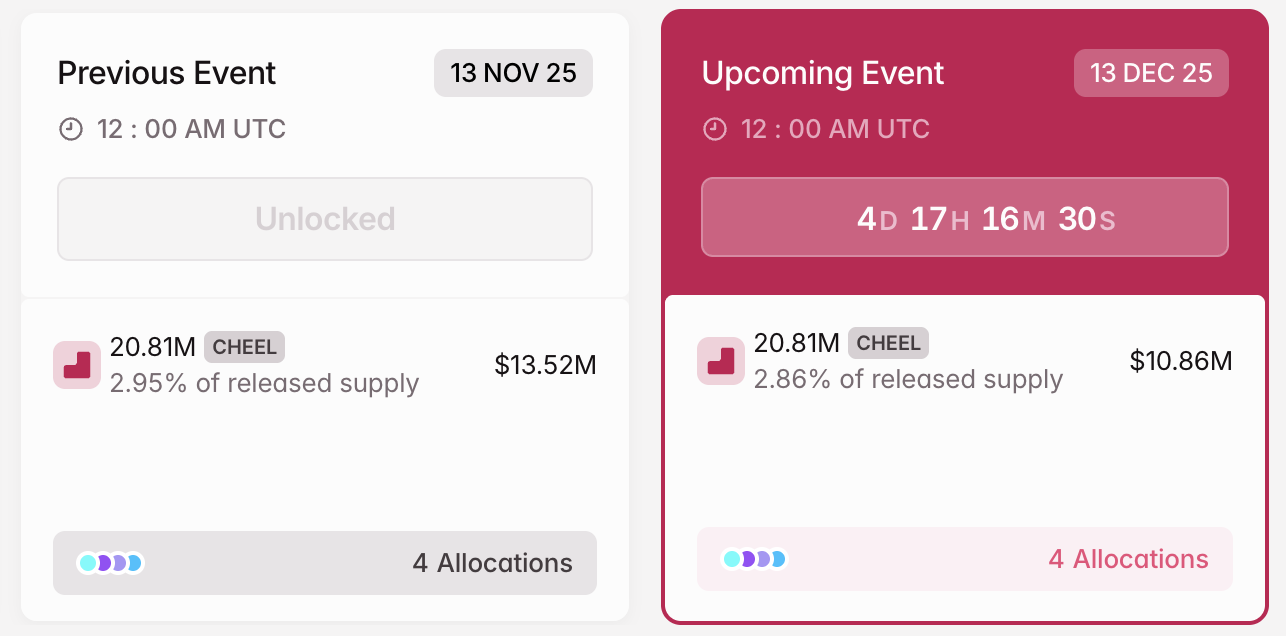
Task: Click the CHEEL token logo on Upcoming Event card
Action: [721, 360]
